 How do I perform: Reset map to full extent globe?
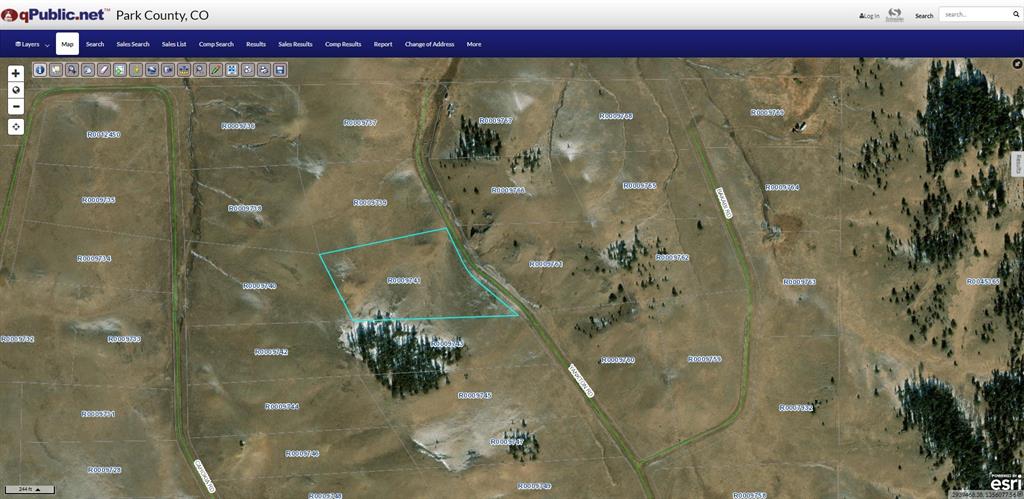16,90
